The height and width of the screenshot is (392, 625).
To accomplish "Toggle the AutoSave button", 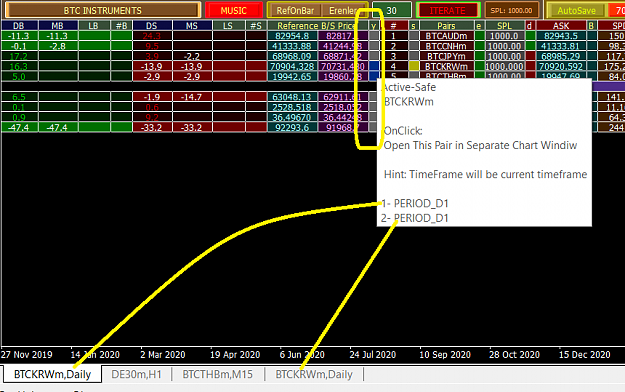I will (576, 10).
